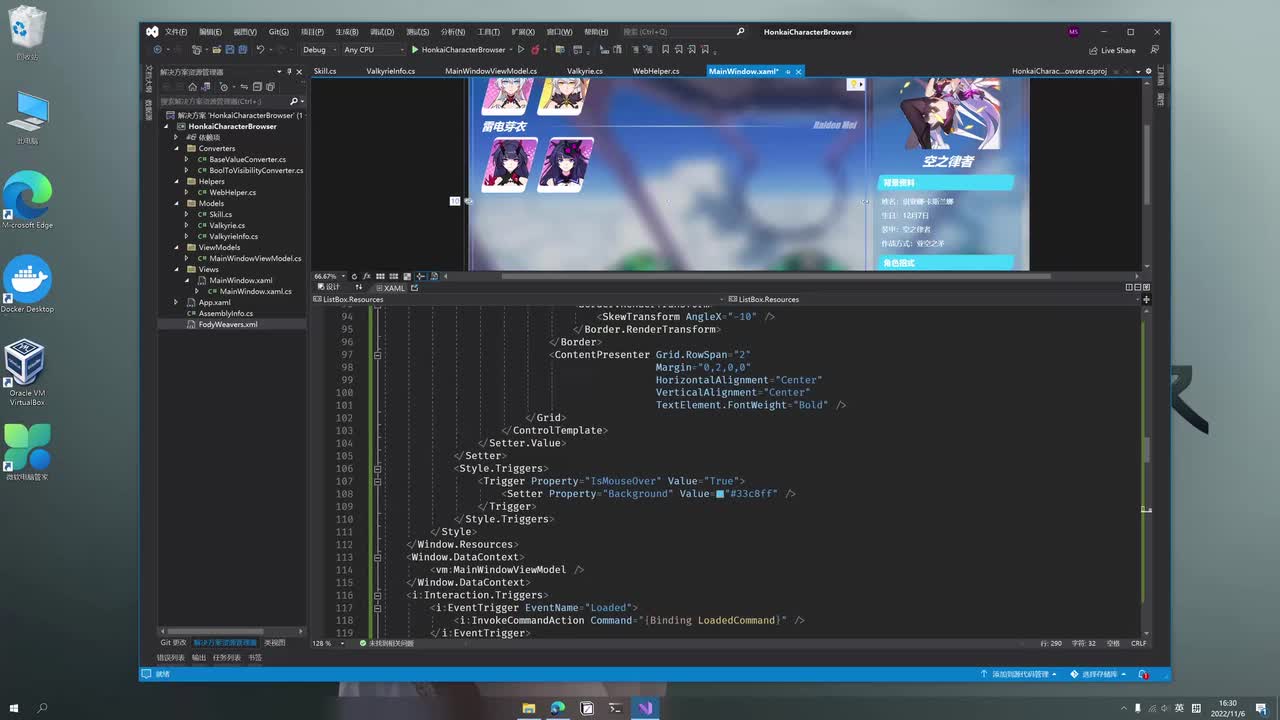The width and height of the screenshot is (1280, 720).
Task: Click the 选择存储库 status bar button
Action: (1099, 674)
